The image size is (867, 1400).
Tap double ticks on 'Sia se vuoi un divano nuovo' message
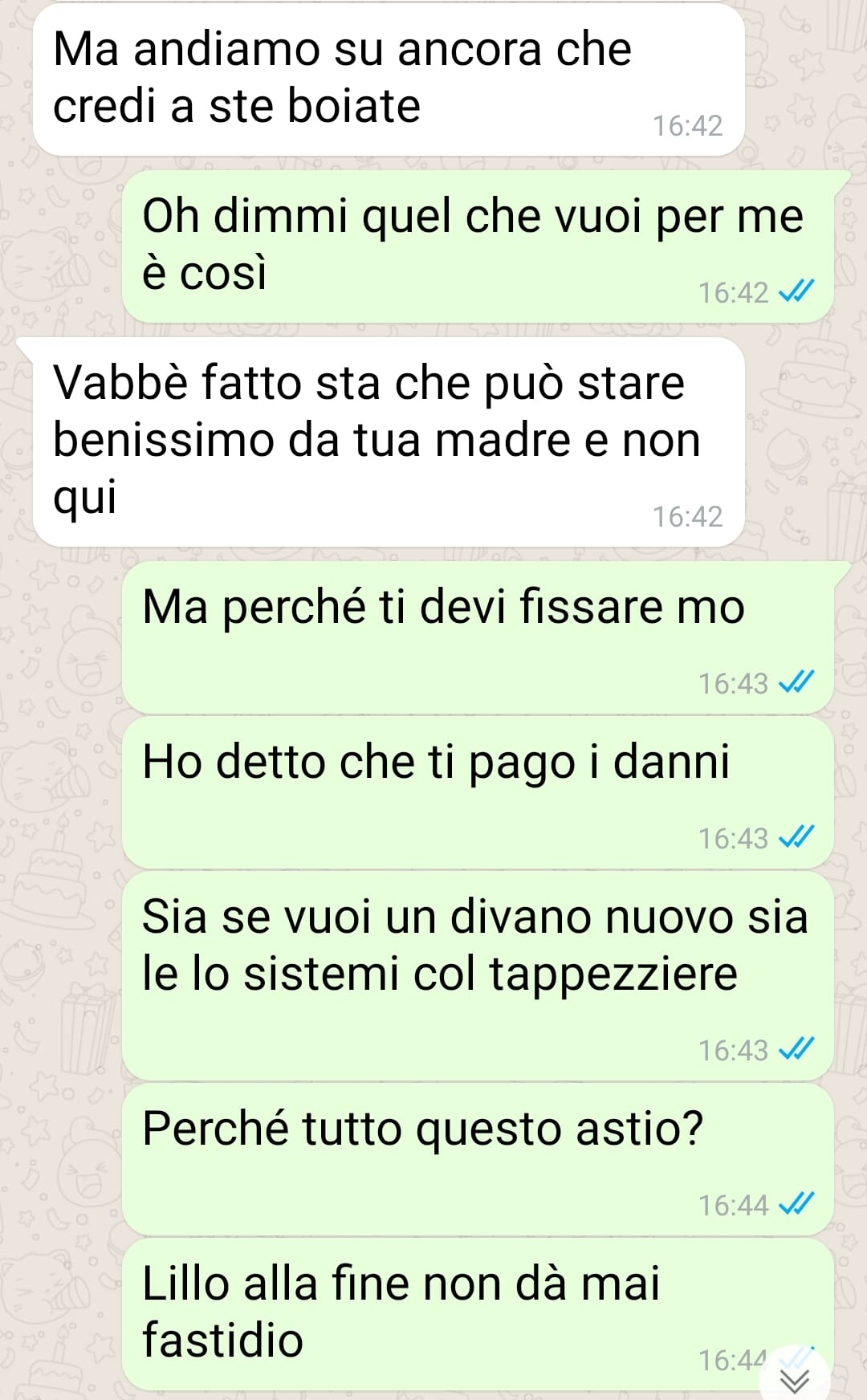[x=797, y=1049]
